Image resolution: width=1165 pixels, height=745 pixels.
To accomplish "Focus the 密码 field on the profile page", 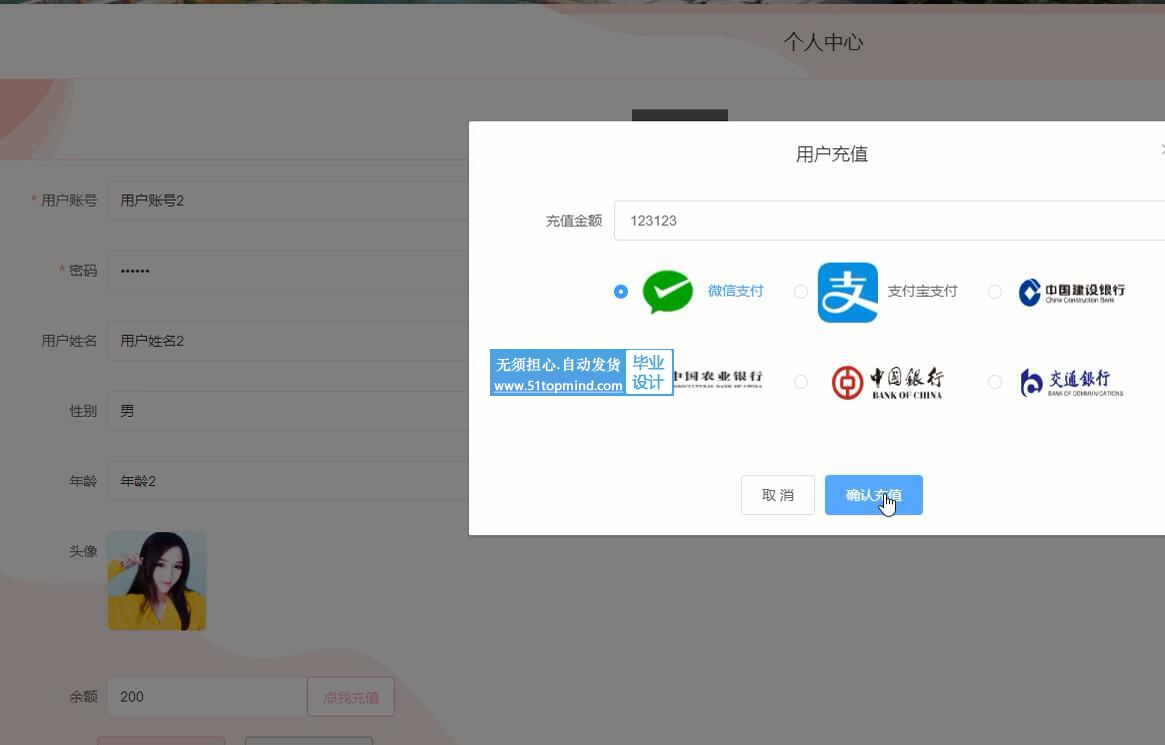I will coord(288,270).
